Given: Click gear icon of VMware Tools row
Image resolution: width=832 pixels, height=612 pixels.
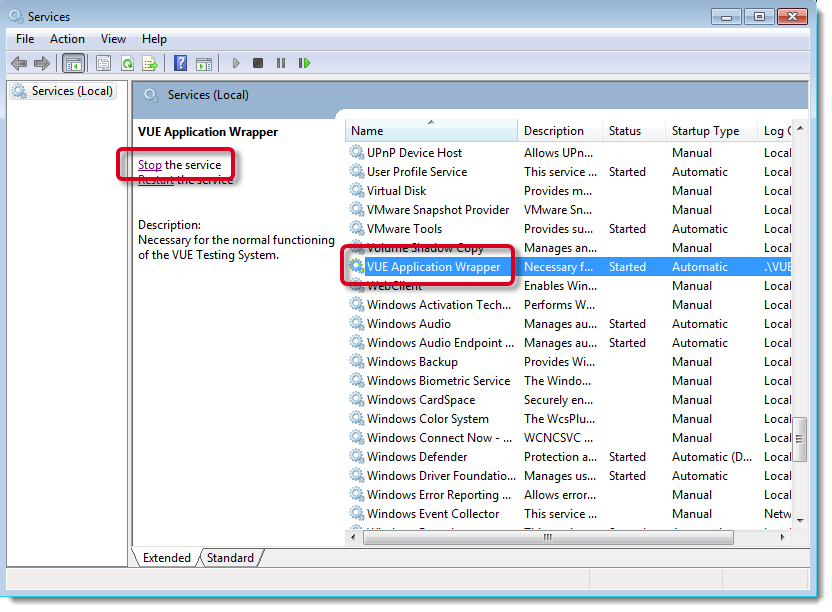Looking at the screenshot, I should point(357,228).
